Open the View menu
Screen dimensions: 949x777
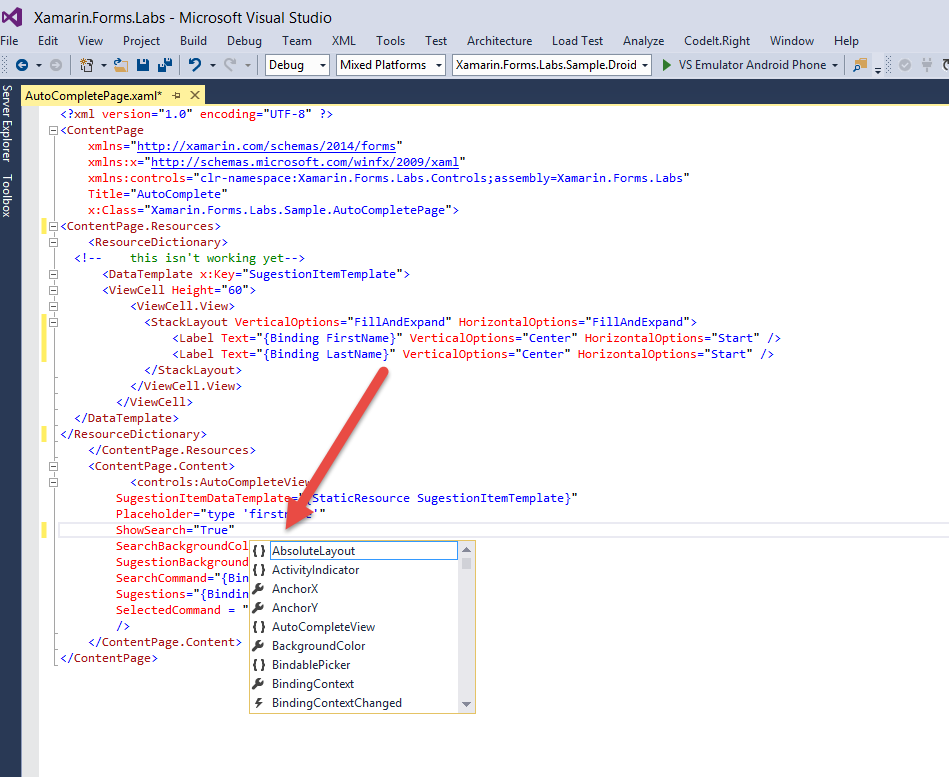tap(90, 41)
